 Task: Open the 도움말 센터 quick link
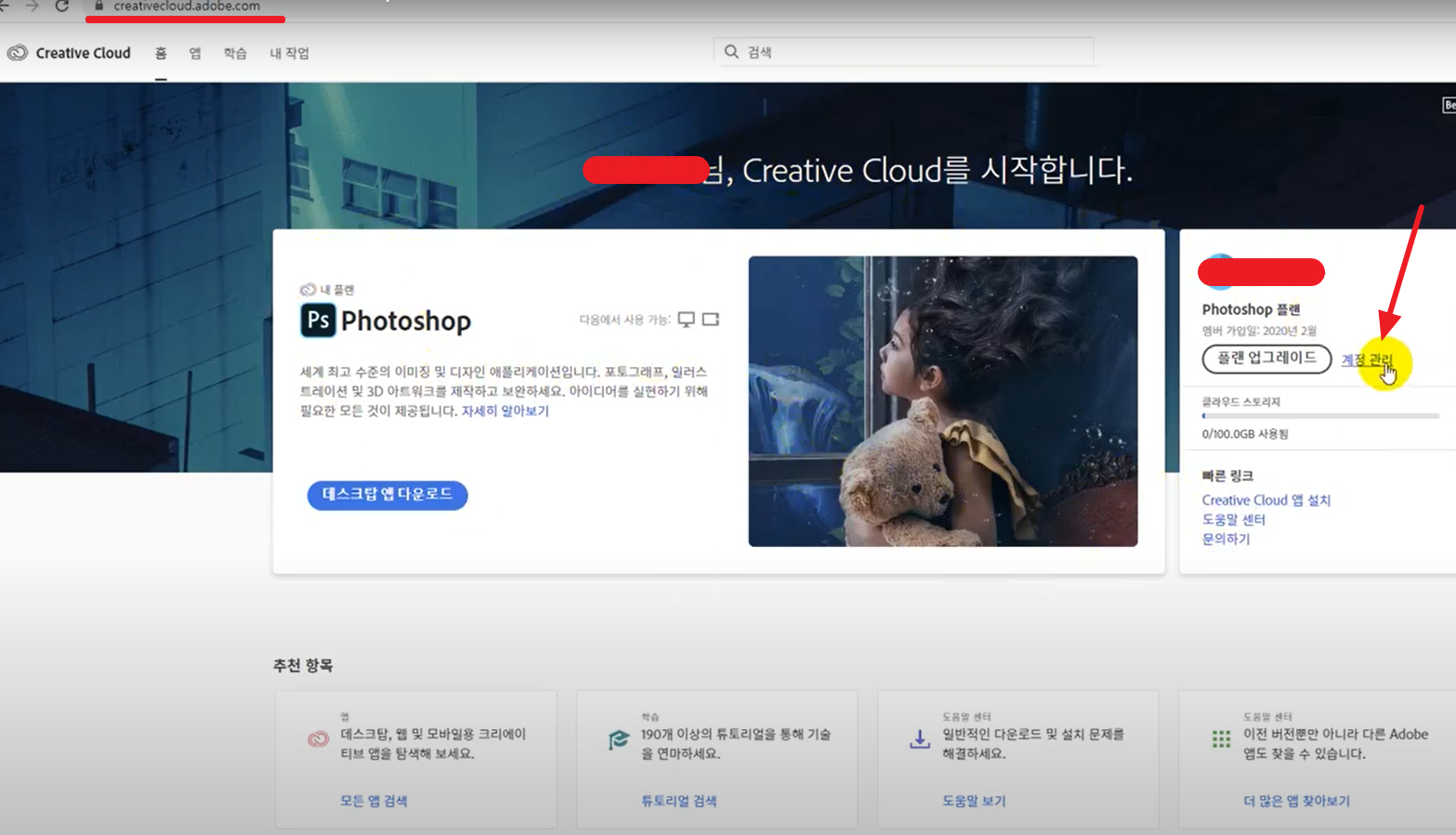click(x=1234, y=519)
